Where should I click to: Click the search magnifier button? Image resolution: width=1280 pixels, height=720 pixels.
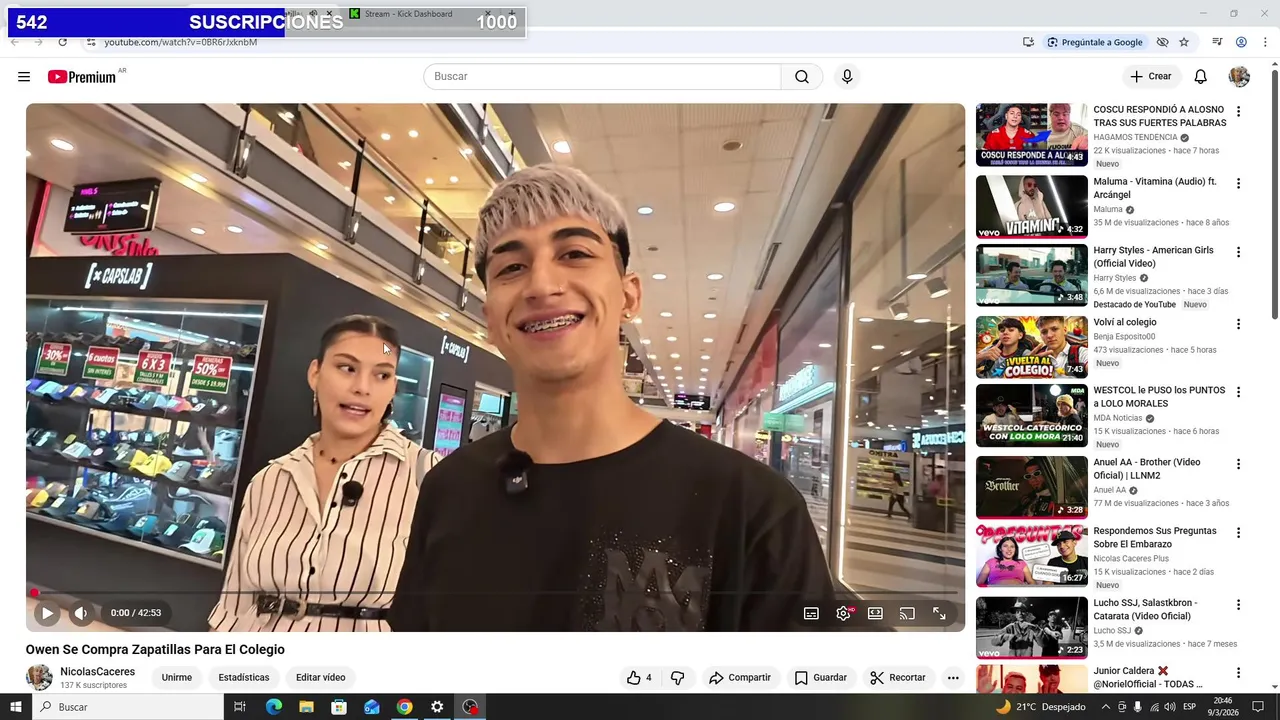click(x=802, y=77)
